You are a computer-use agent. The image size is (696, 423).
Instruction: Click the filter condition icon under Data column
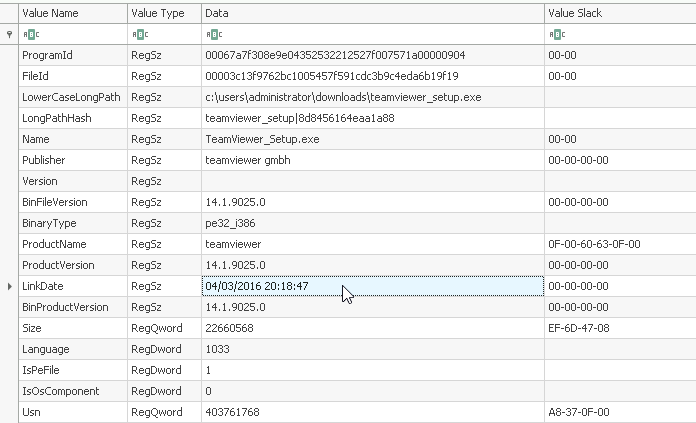pos(211,34)
